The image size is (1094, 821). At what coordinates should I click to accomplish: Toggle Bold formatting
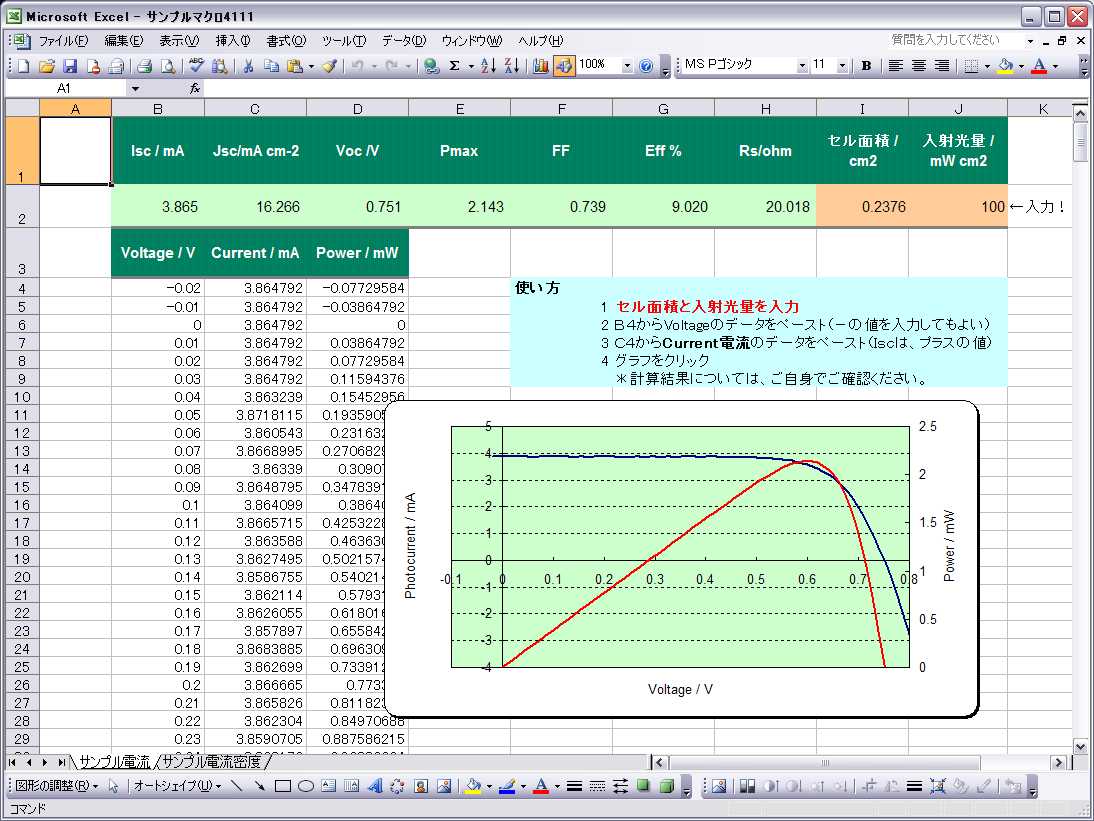(866, 66)
